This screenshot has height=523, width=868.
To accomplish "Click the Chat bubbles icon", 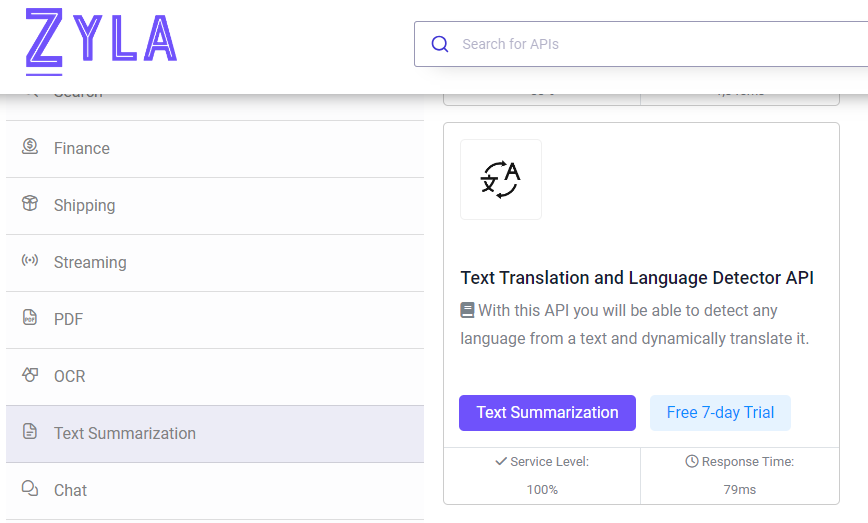I will point(30,489).
